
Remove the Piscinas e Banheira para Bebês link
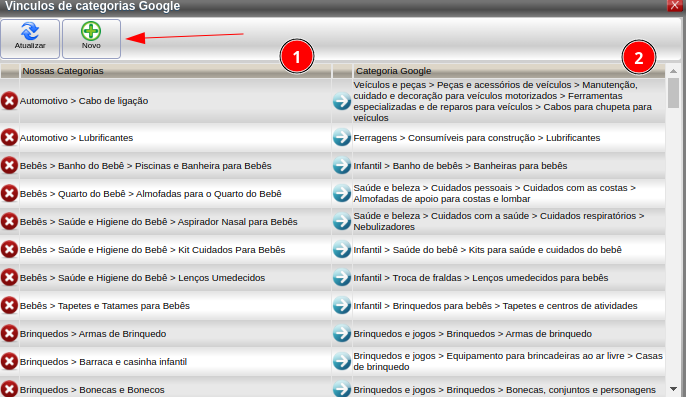pos(9,165)
